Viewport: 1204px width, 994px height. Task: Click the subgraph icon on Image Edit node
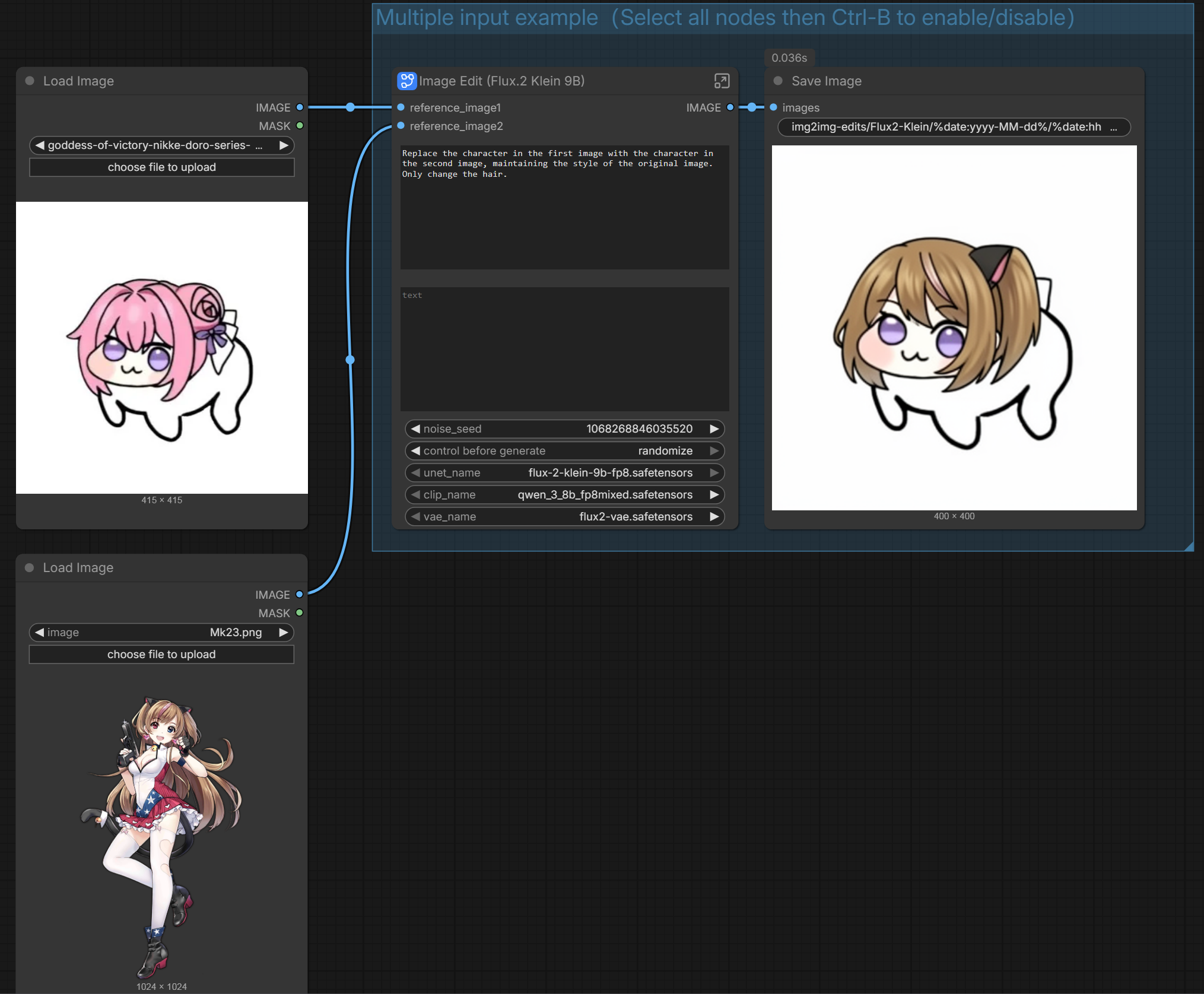[406, 81]
